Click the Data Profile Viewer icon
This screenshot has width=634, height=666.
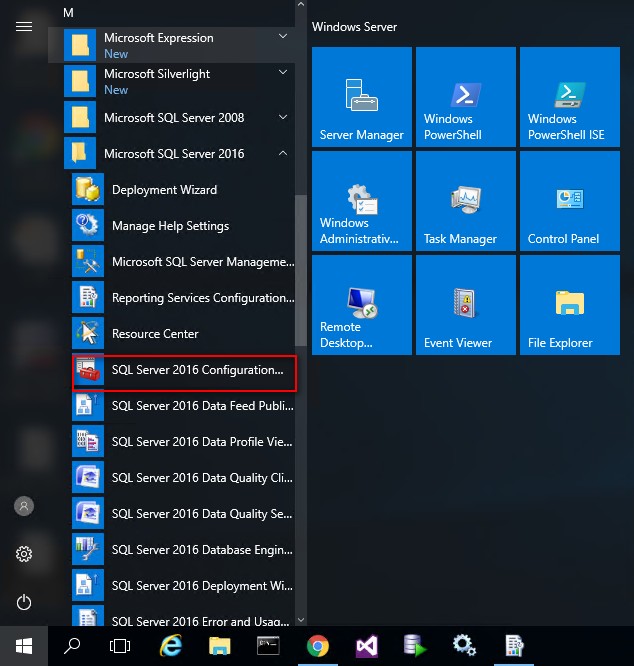[x=88, y=441]
